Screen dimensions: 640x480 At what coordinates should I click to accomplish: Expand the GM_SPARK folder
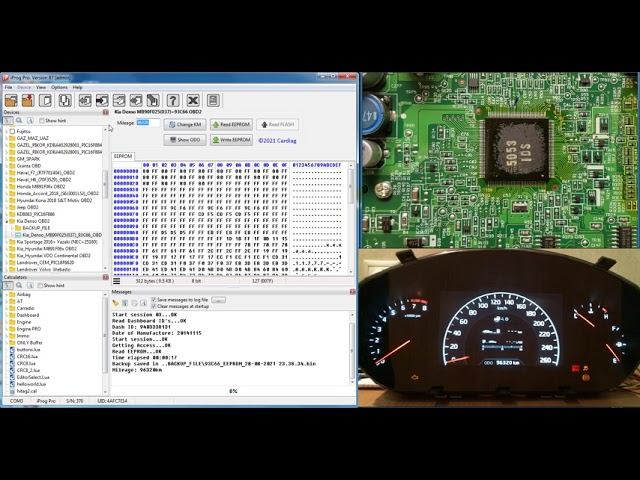tap(7, 159)
